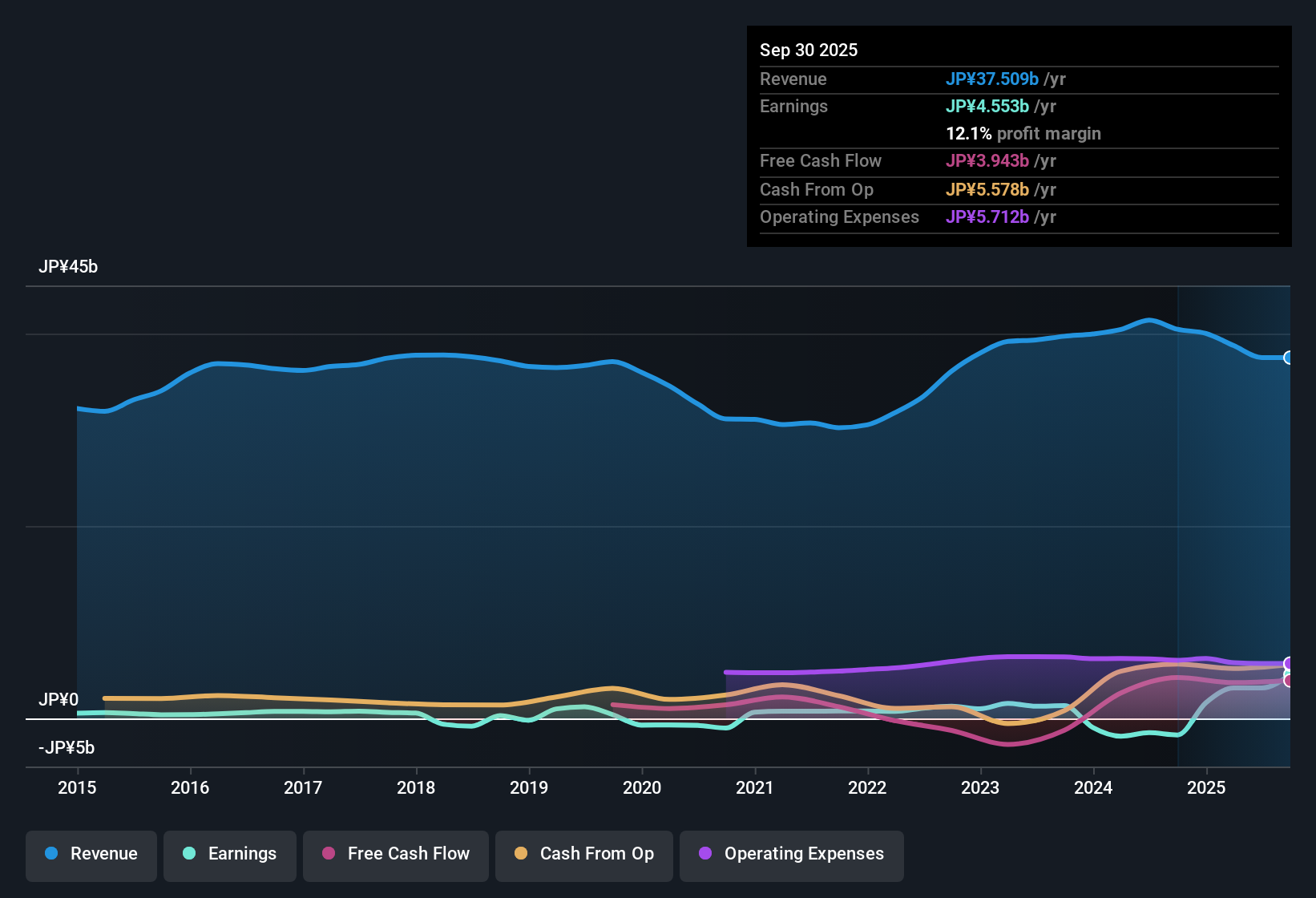This screenshot has width=1316, height=898.
Task: Click the JP¥4.553b earnings value
Action: click(x=987, y=106)
